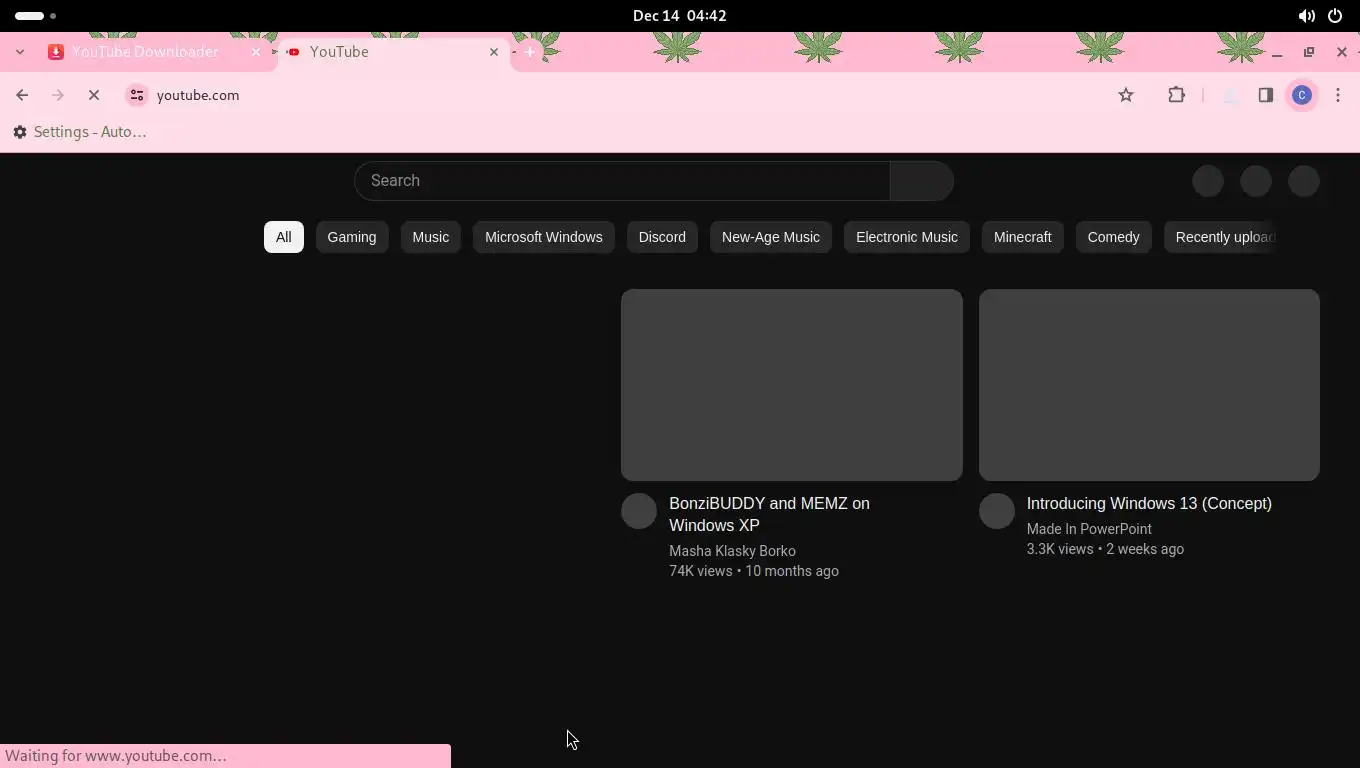Viewport: 1360px width, 768px height.
Task: Open the Windows 13 Concept thumbnail
Action: [1149, 385]
